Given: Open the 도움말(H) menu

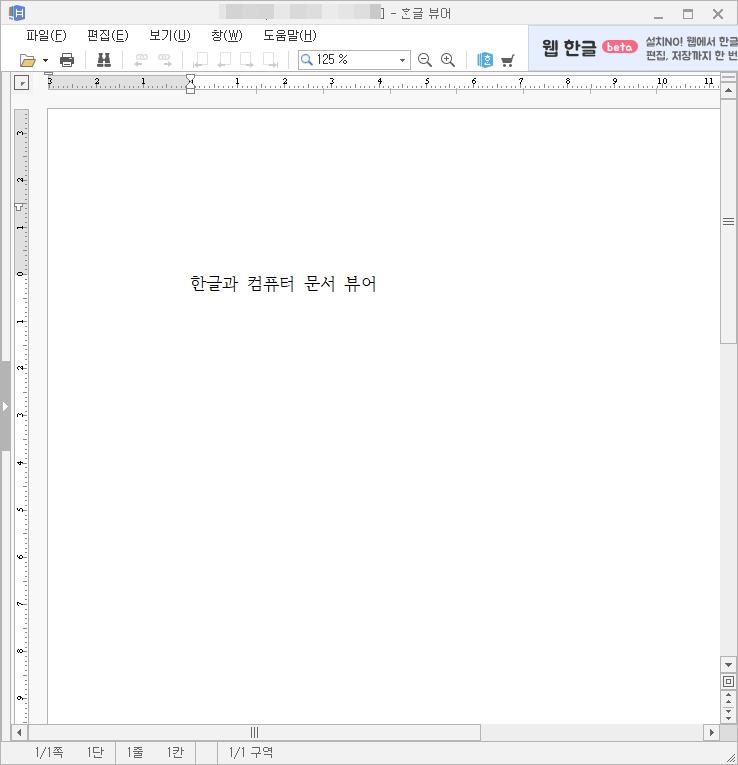Looking at the screenshot, I should [290, 35].
